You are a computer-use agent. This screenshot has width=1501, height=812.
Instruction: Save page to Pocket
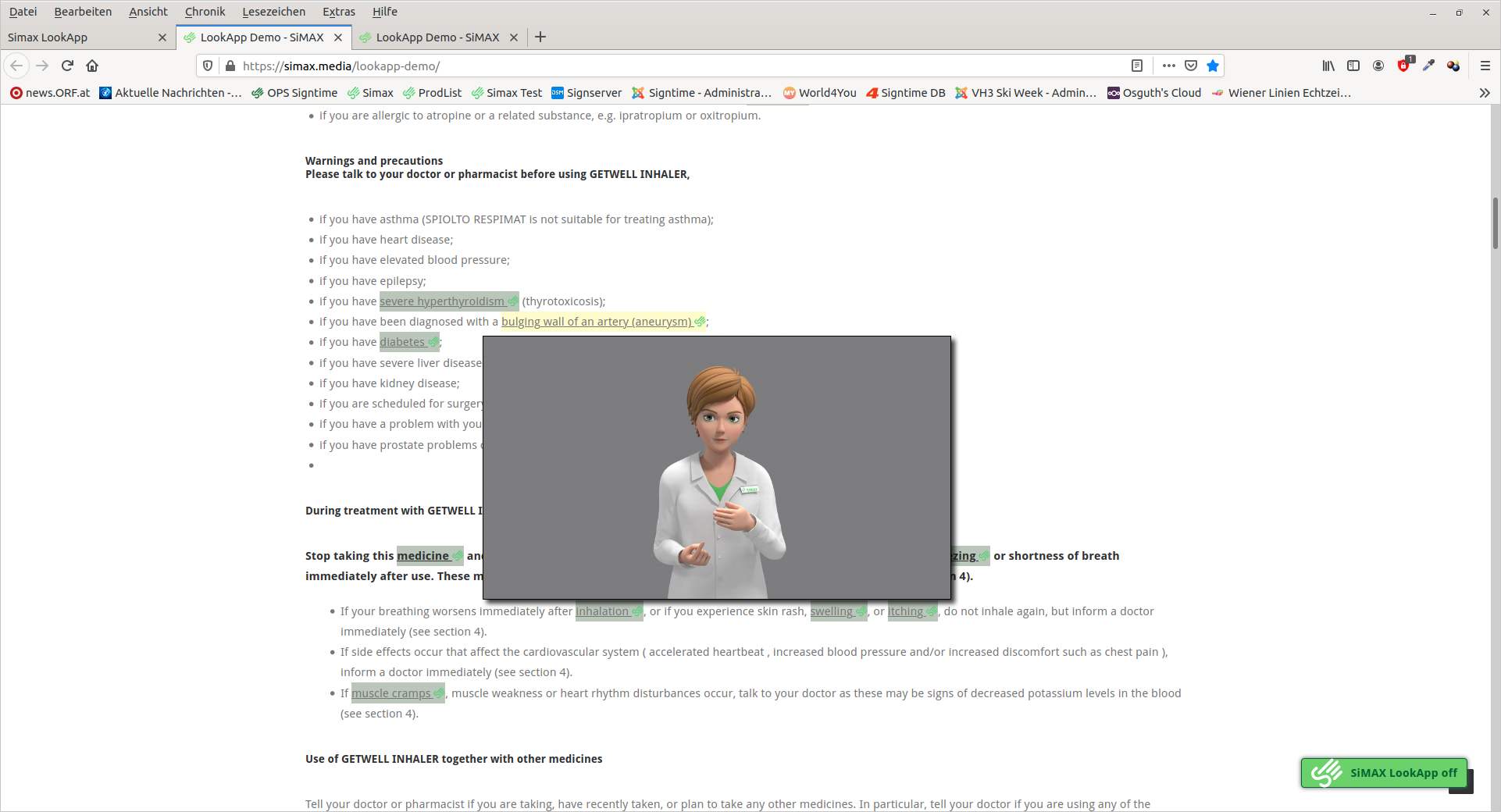point(1191,66)
